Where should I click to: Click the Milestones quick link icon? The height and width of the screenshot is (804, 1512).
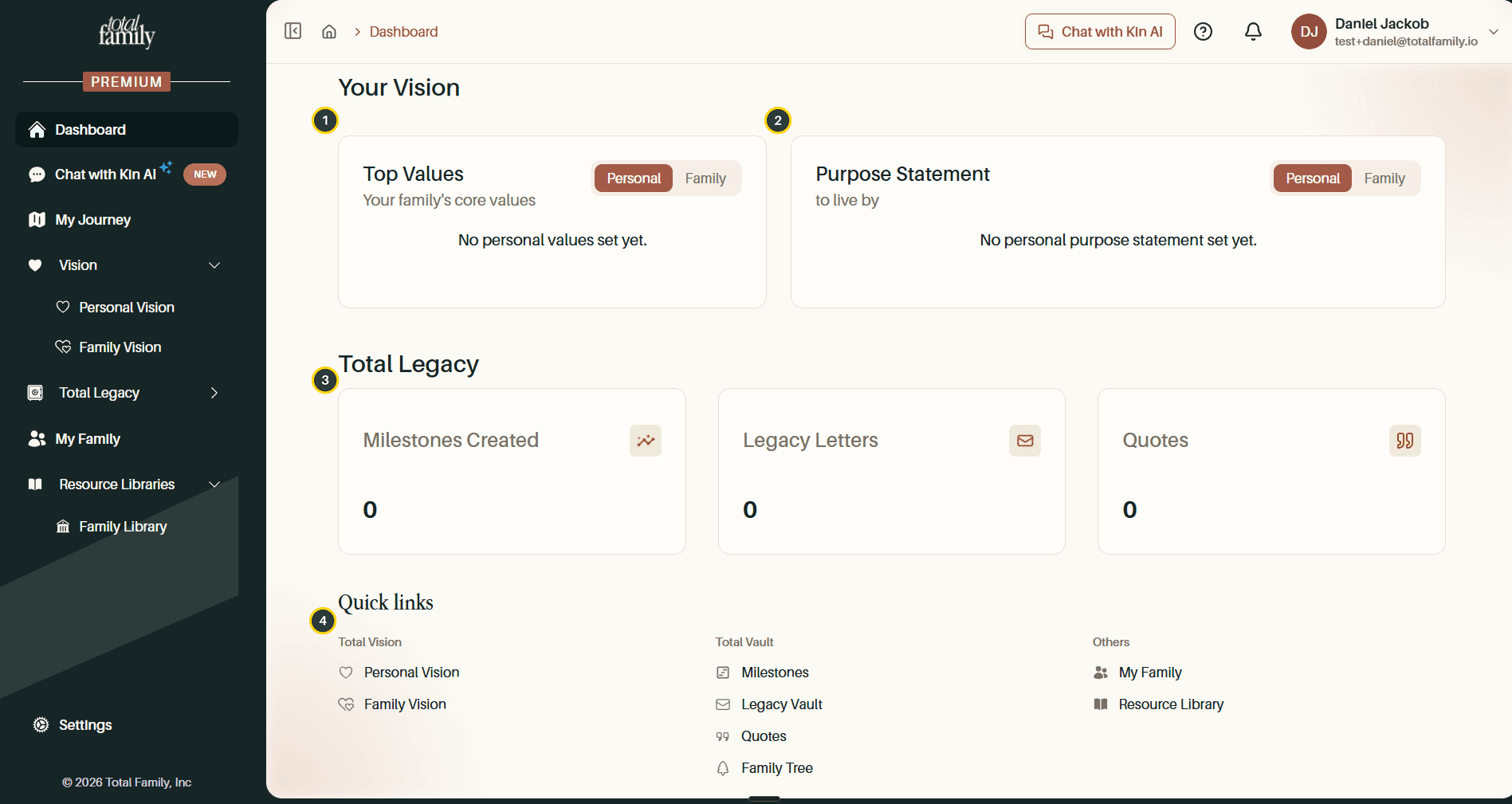(723, 673)
